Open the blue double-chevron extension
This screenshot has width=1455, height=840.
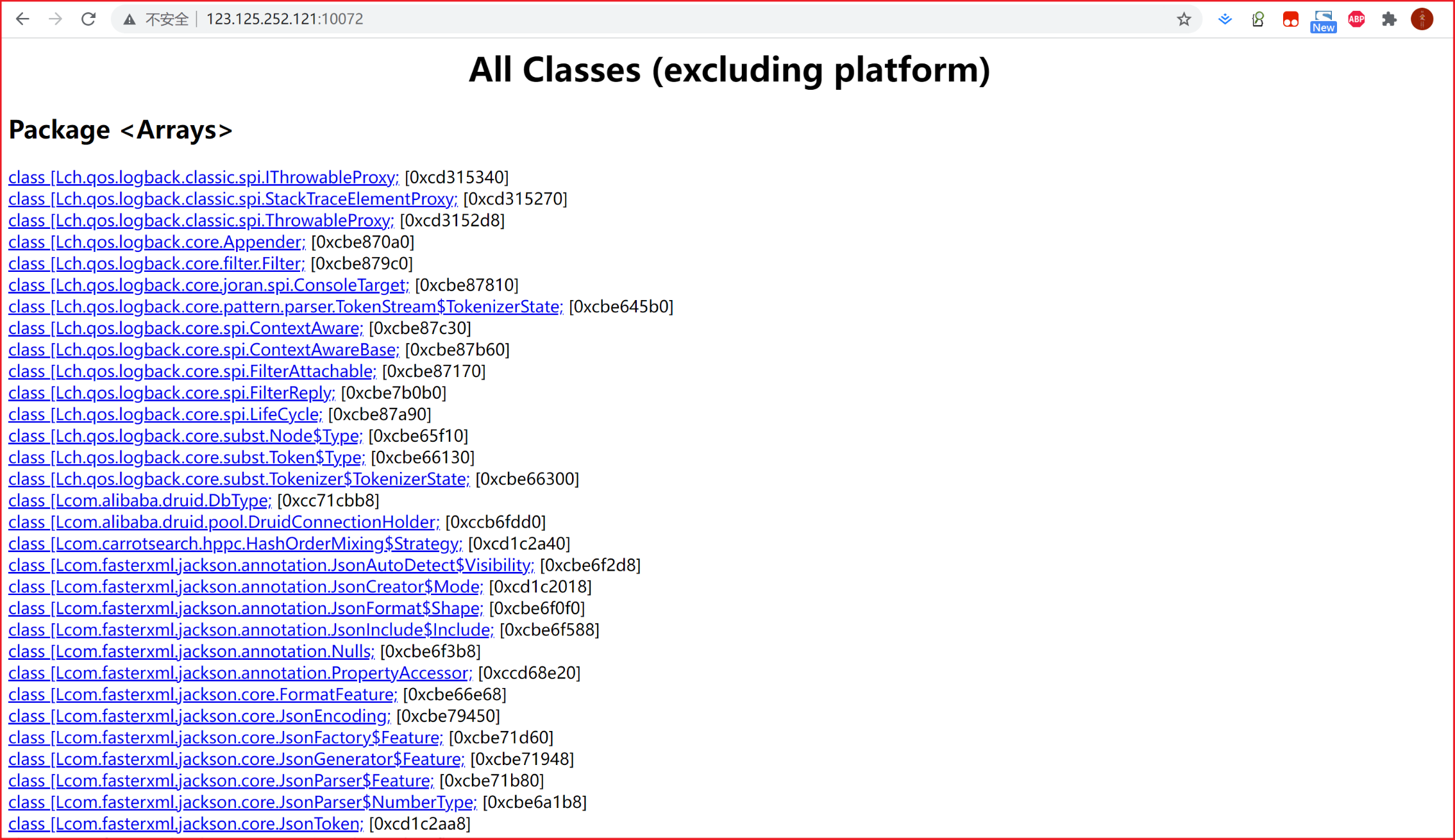pyautogui.click(x=1225, y=19)
